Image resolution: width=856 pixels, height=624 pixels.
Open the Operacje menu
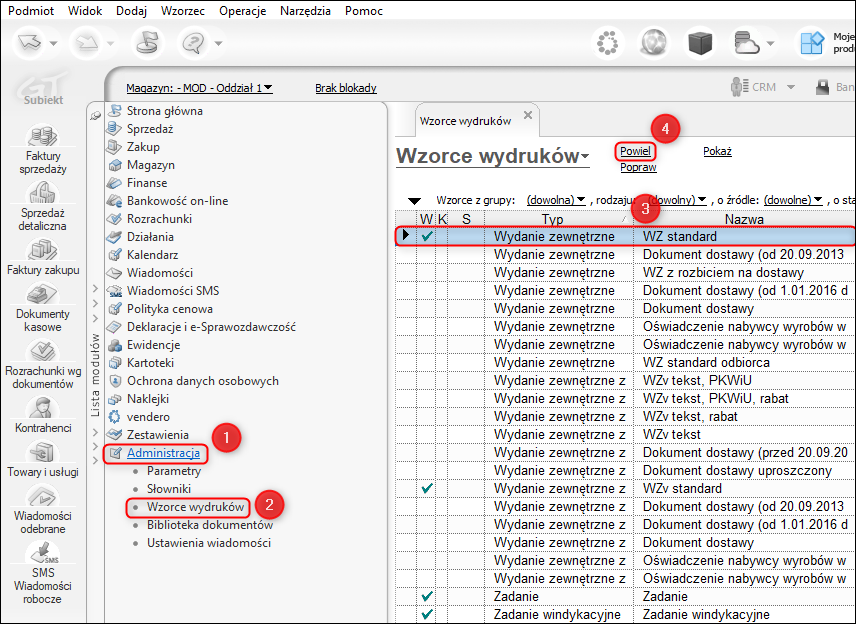pos(242,11)
